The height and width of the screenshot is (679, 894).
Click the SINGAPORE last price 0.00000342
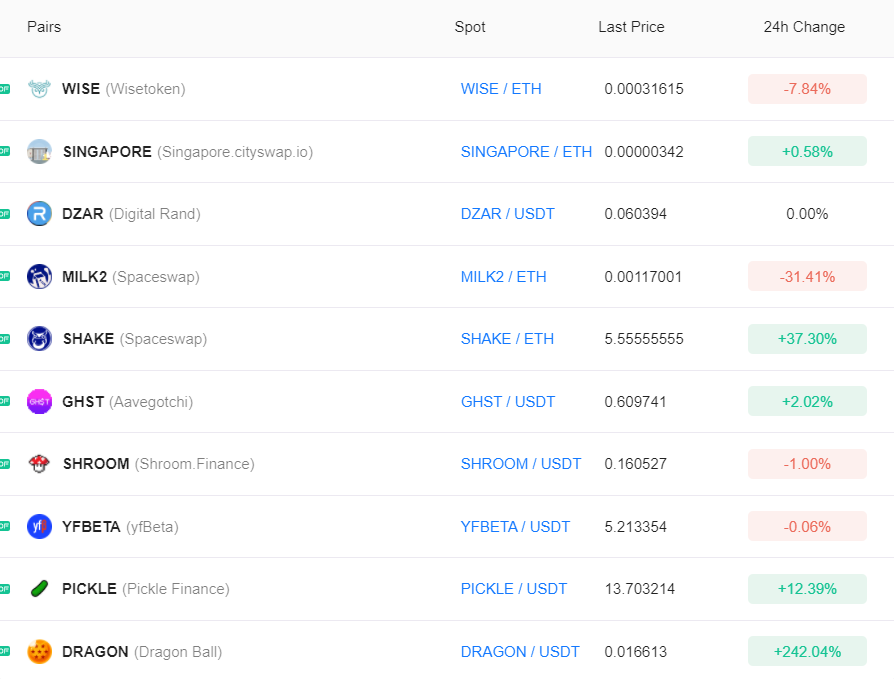[x=644, y=152]
